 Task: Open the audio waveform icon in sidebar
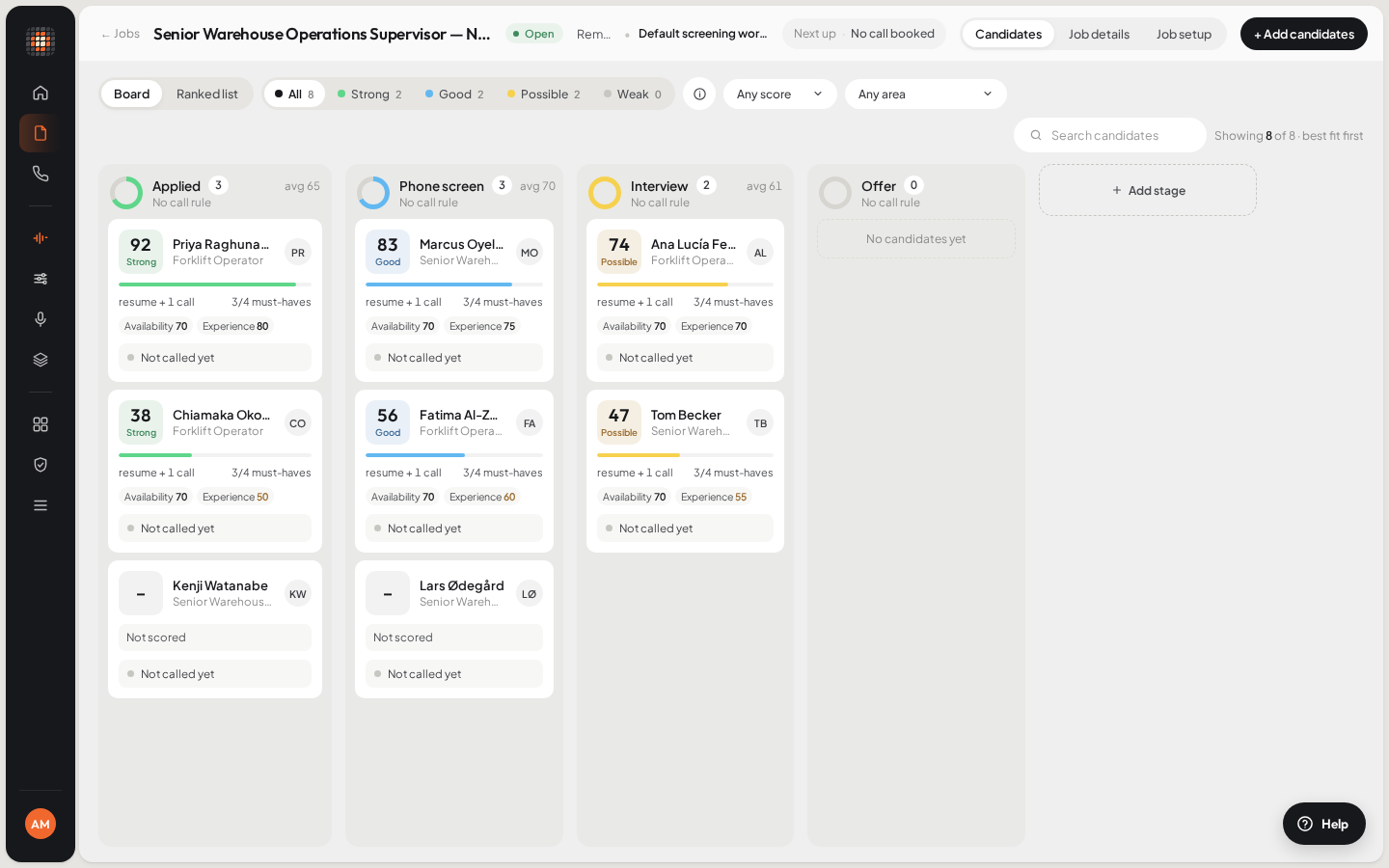click(x=41, y=238)
